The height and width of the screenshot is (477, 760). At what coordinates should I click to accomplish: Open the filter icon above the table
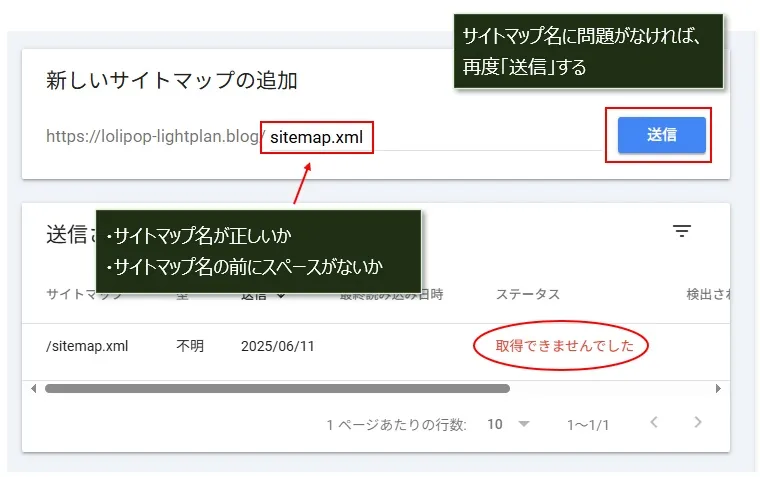tap(682, 231)
